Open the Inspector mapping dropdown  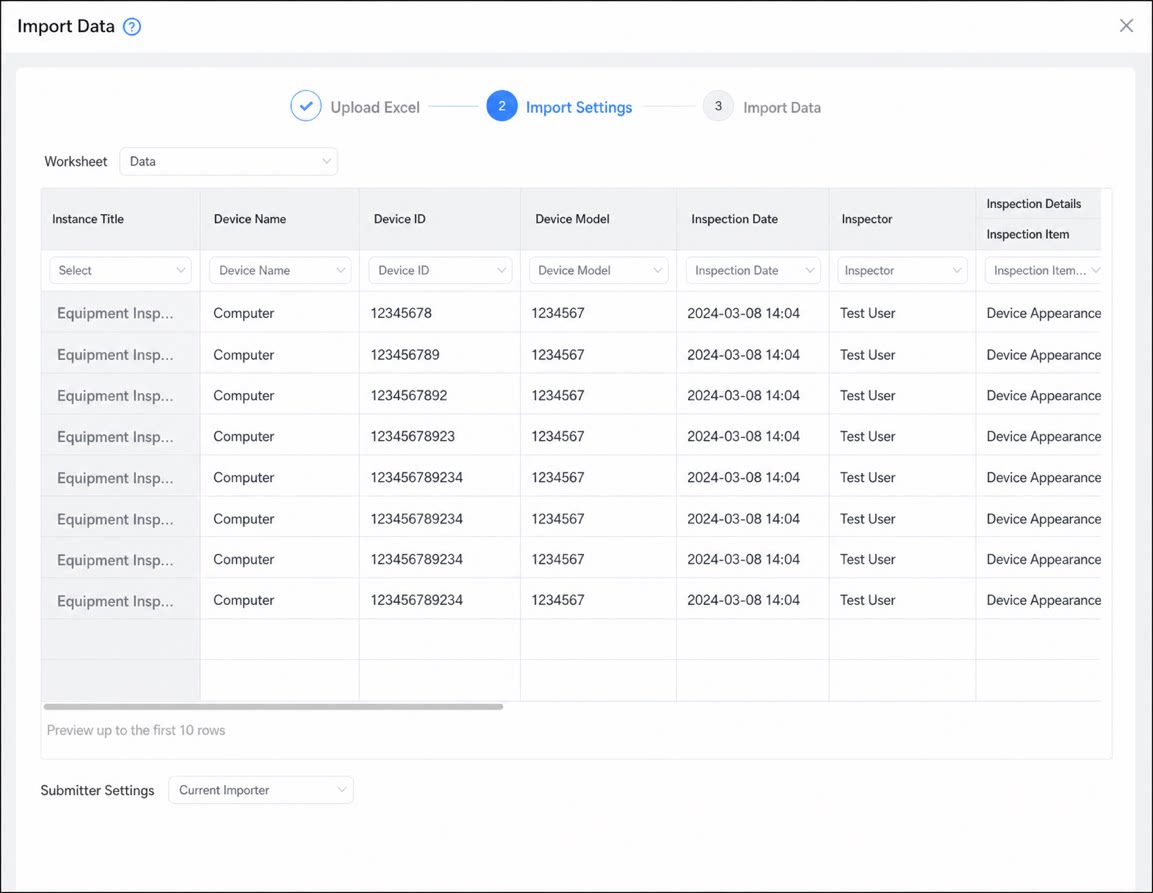902,270
